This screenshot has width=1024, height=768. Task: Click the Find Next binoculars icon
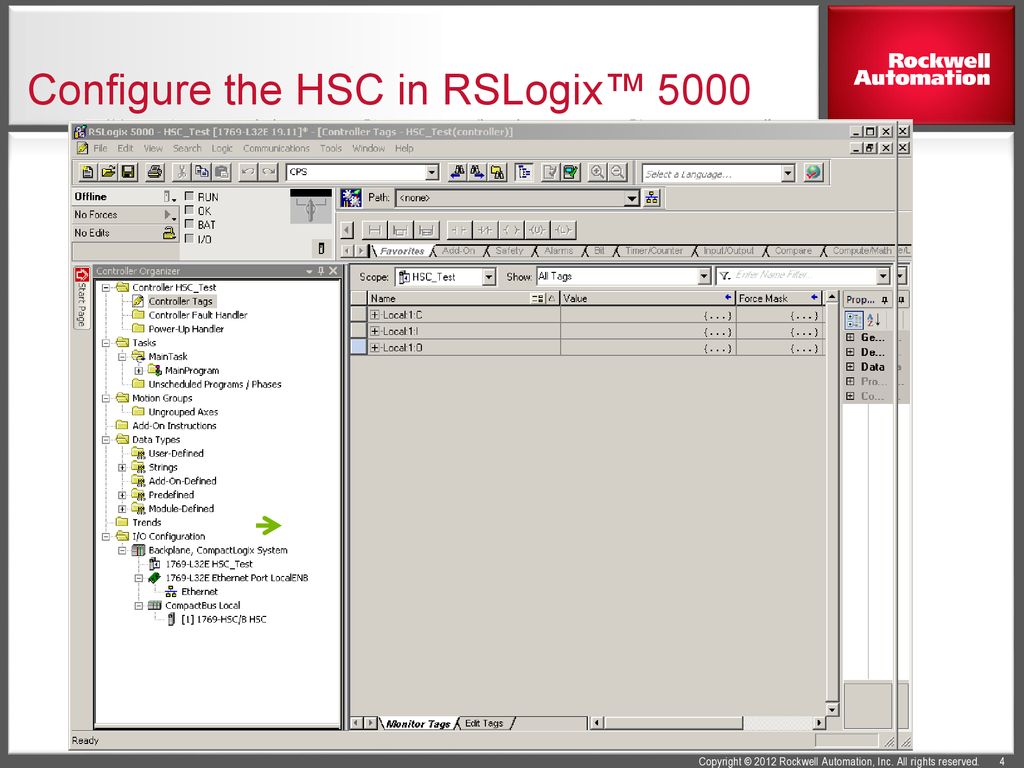pyautogui.click(x=477, y=172)
